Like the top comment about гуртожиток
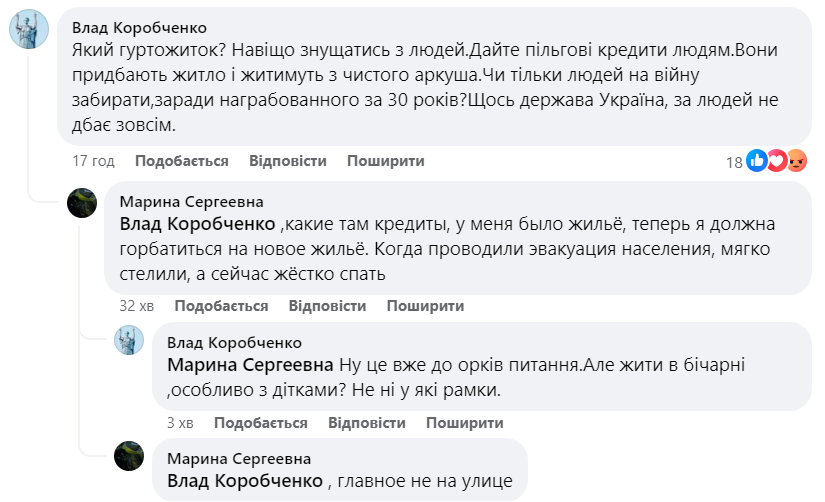825x502 pixels. pyautogui.click(x=182, y=161)
